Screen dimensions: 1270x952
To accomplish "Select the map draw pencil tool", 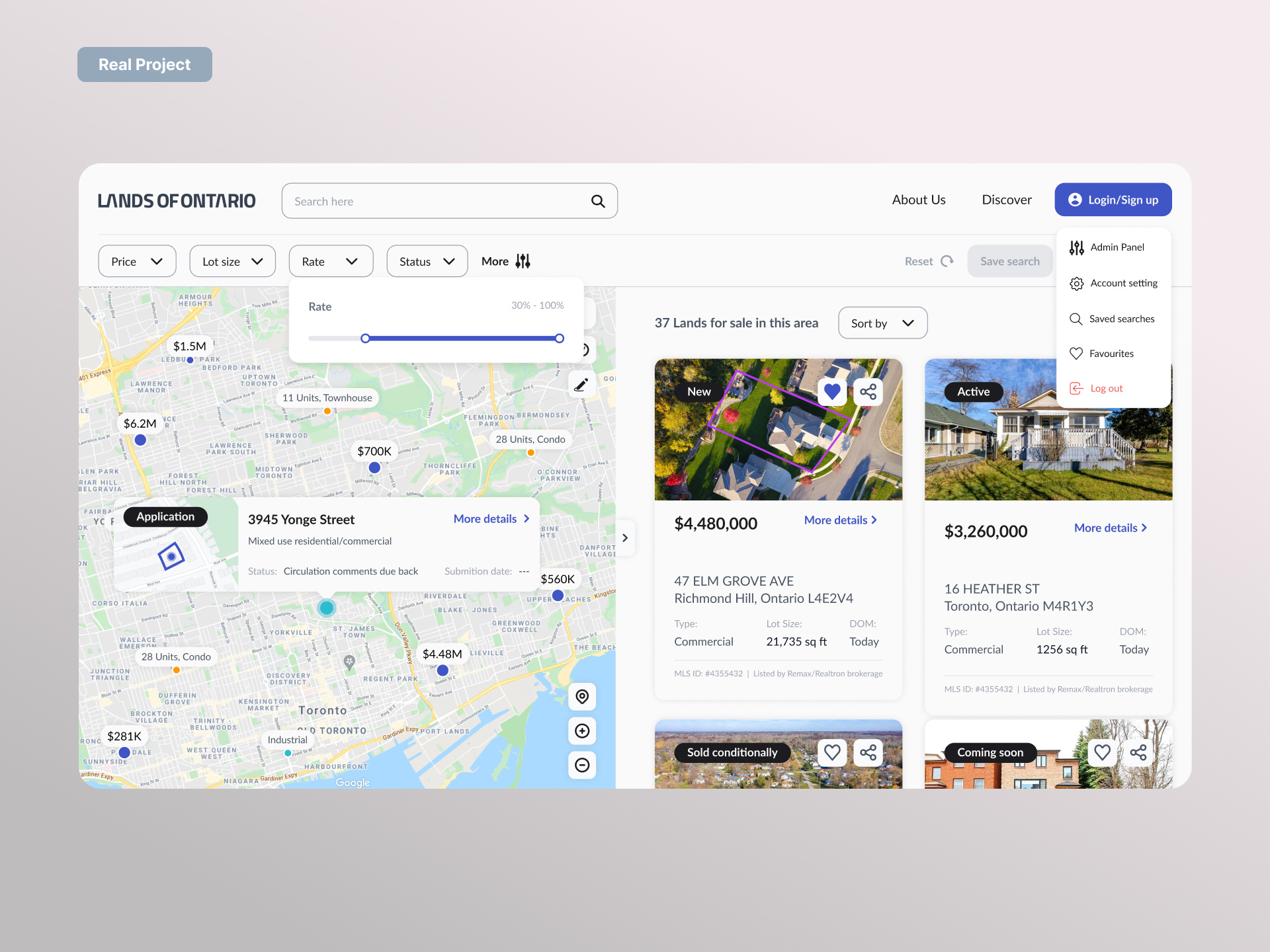I will coord(581,385).
